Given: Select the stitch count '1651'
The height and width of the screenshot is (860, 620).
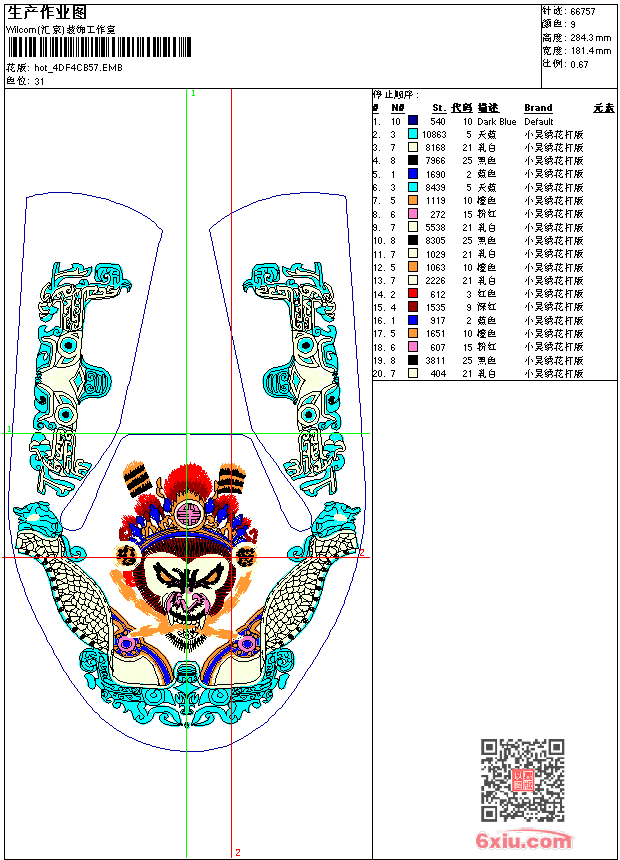Looking at the screenshot, I should (435, 334).
